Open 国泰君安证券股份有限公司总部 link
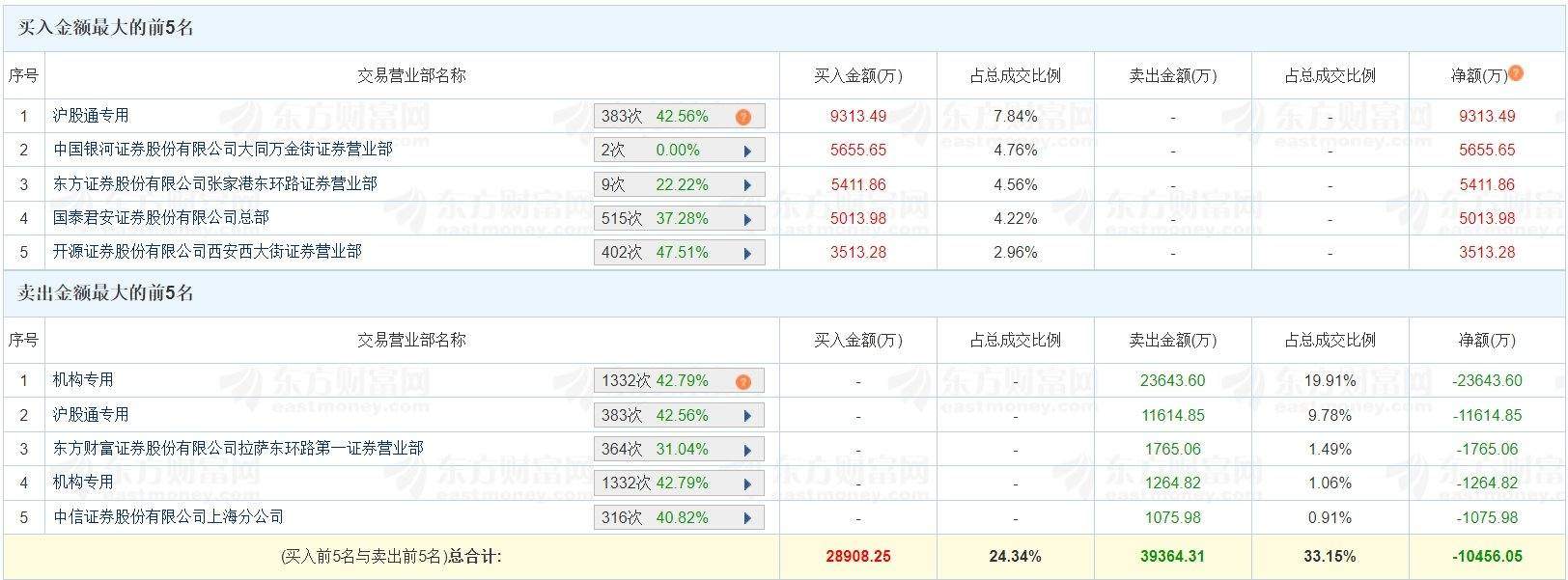1568x580 pixels. point(160,218)
